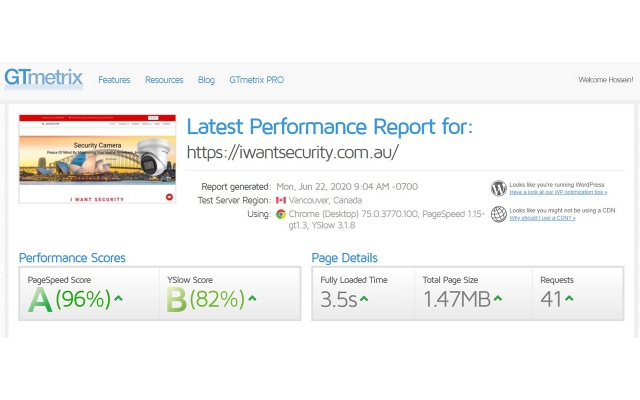
Task: Click the 41 requests value
Action: tap(551, 300)
